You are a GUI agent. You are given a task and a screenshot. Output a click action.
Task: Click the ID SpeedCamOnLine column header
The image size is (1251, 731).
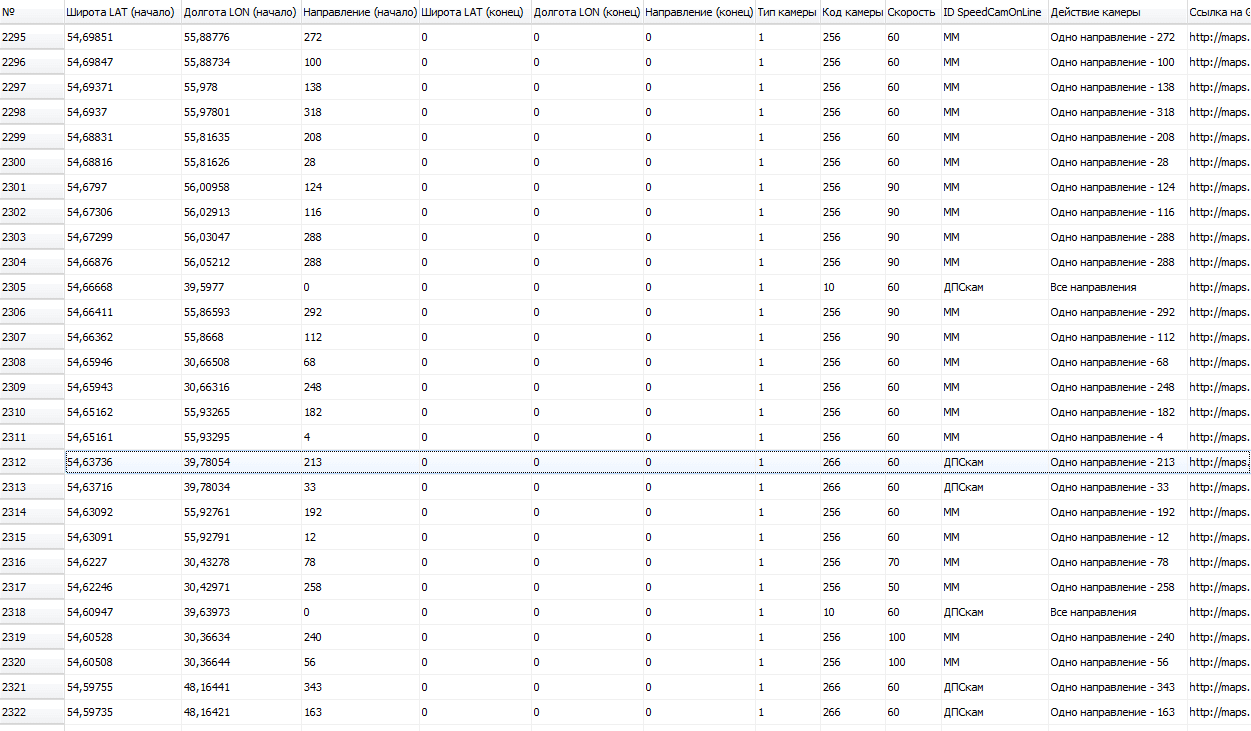click(x=993, y=12)
